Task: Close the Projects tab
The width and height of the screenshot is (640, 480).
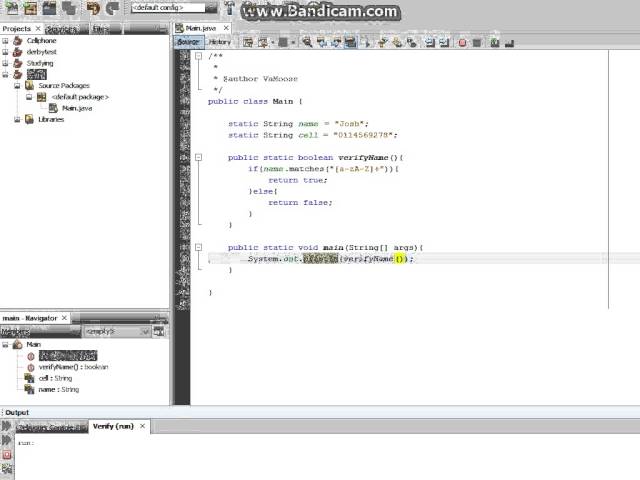Action: (38, 29)
